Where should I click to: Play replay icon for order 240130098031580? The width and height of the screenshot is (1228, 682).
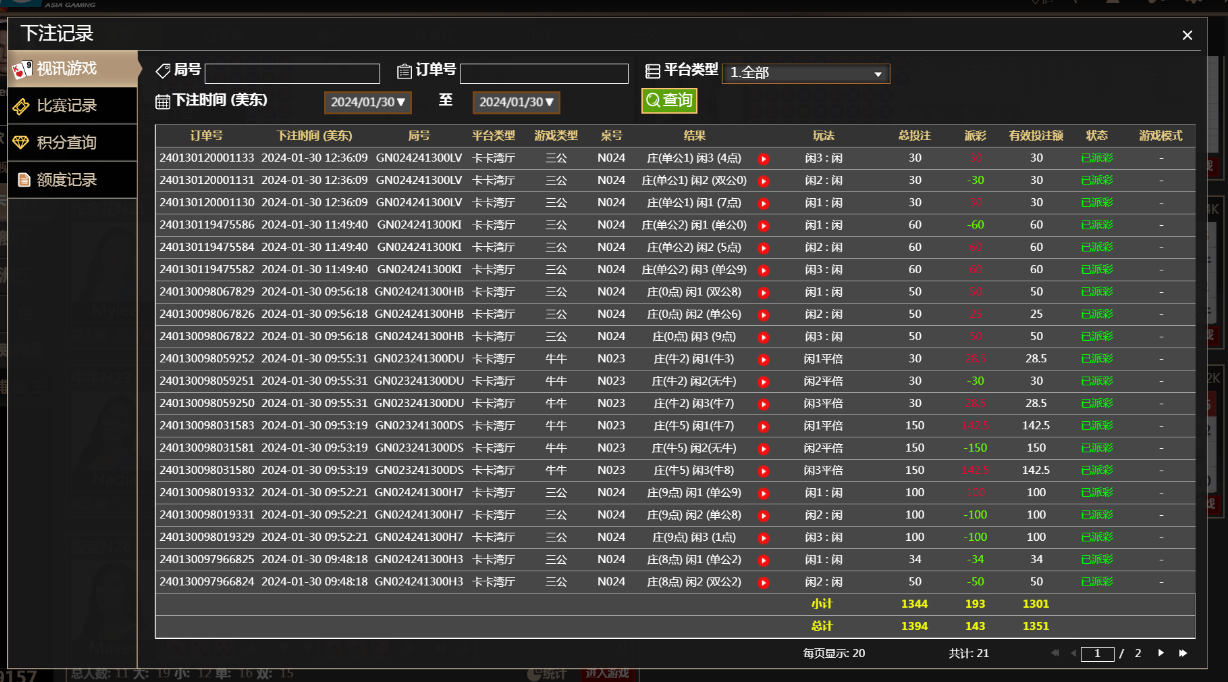[763, 471]
